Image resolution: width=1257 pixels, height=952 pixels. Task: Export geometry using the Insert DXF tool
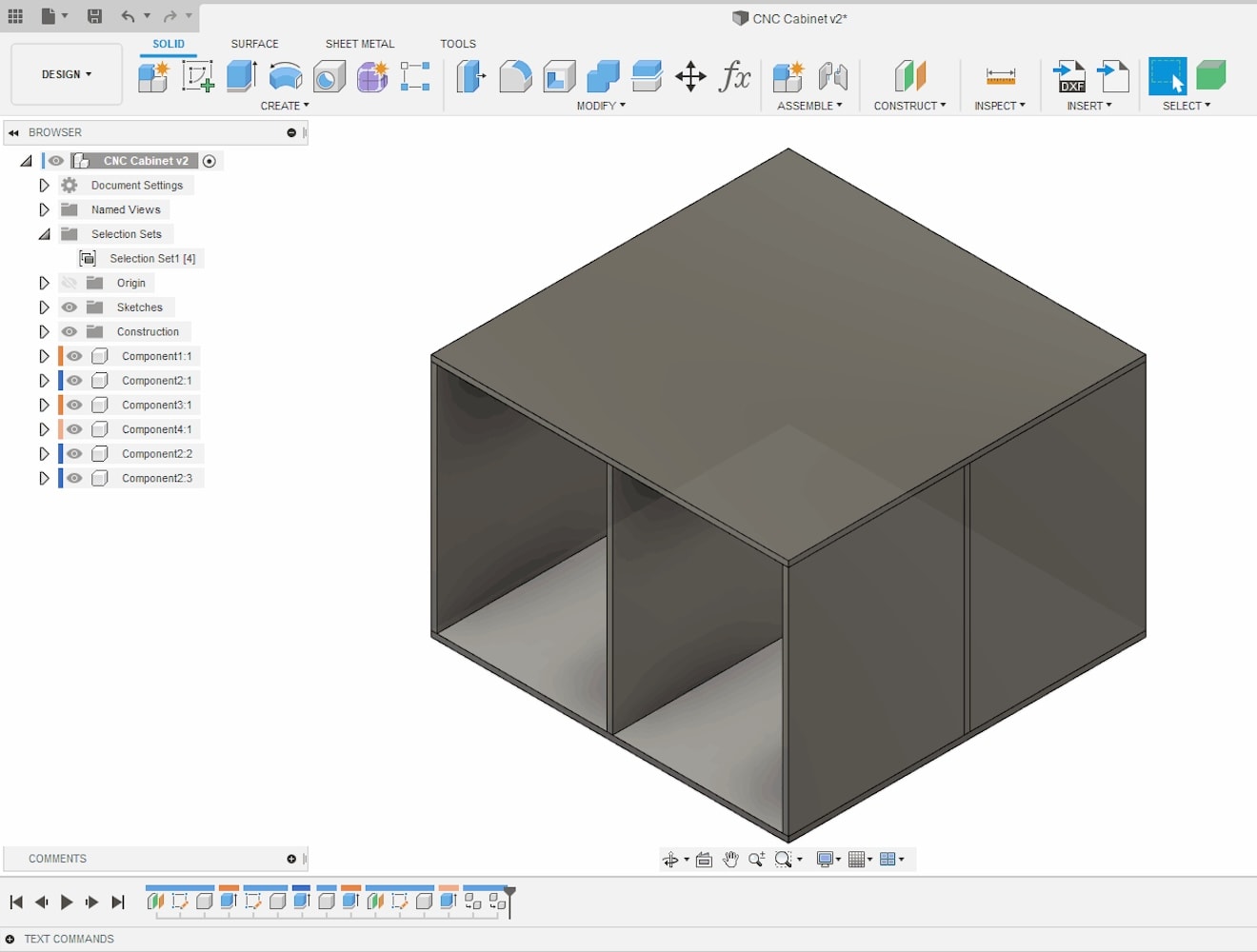click(1069, 76)
